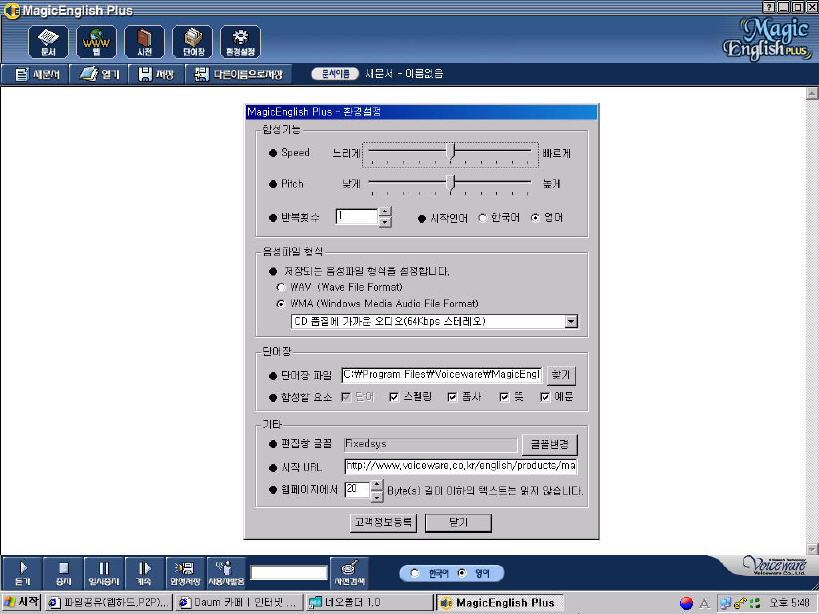The width and height of the screenshot is (819, 614).
Task: Click the 단어장 파일 path field
Action: coord(442,375)
